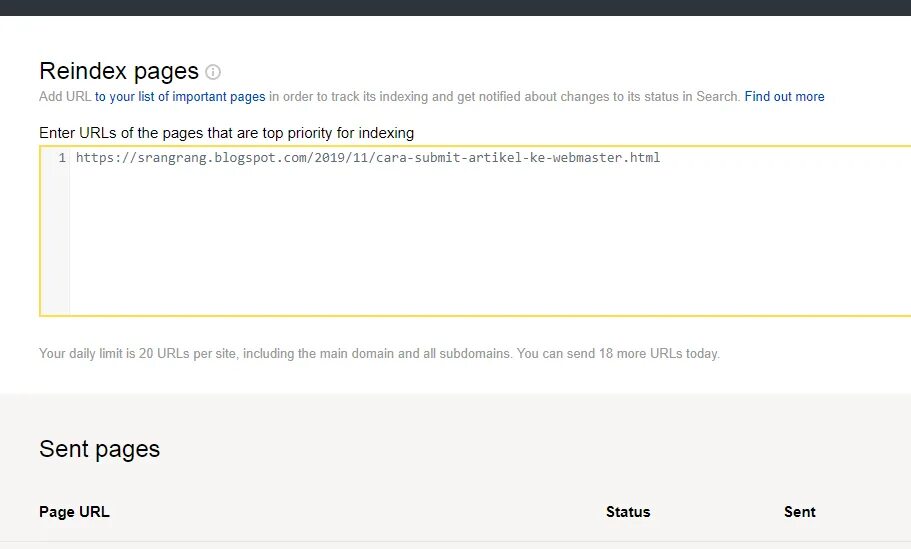This screenshot has width=911, height=549.
Task: Follow the 'Find out more' link
Action: (784, 96)
